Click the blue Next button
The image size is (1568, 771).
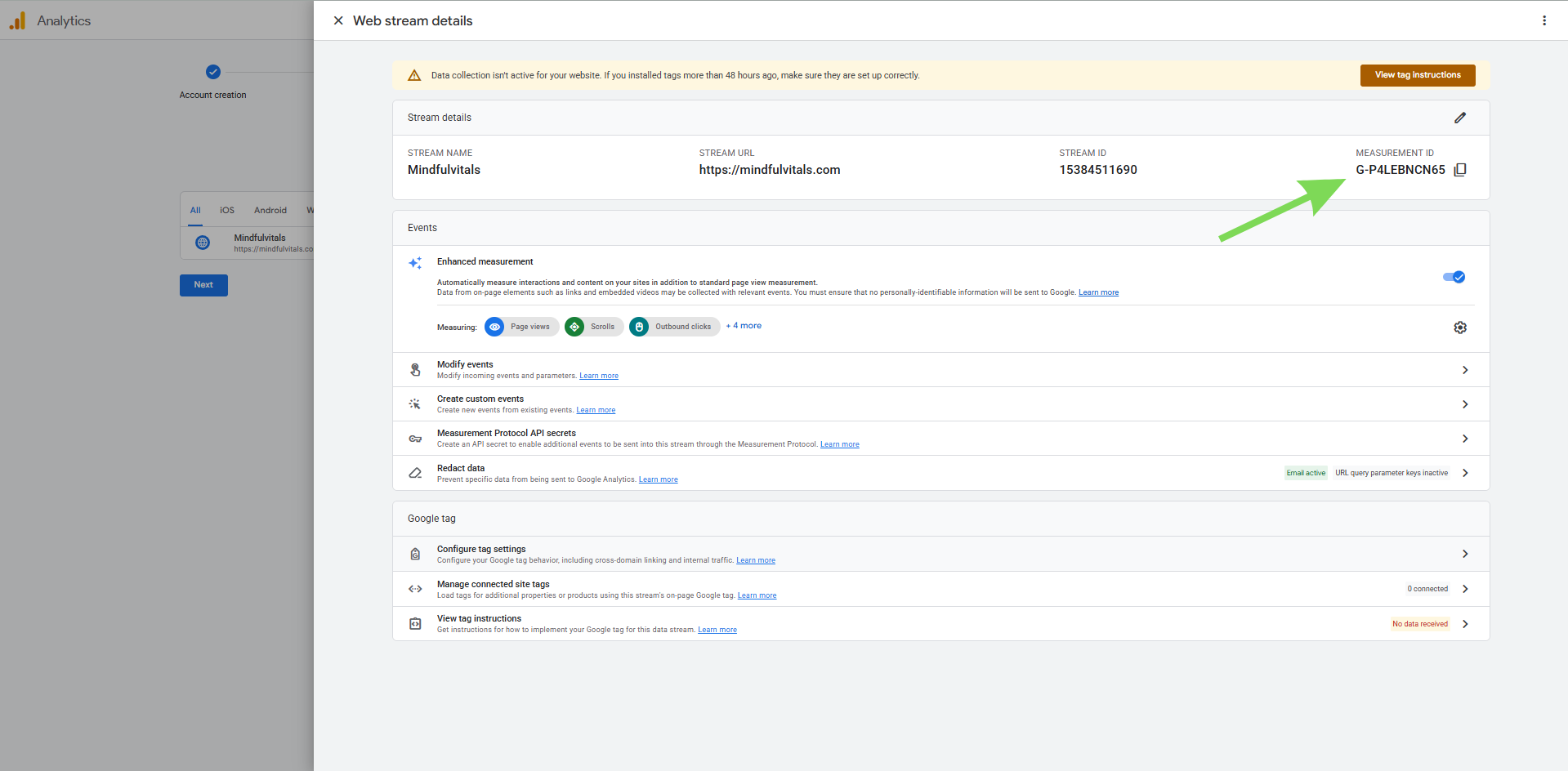[203, 285]
